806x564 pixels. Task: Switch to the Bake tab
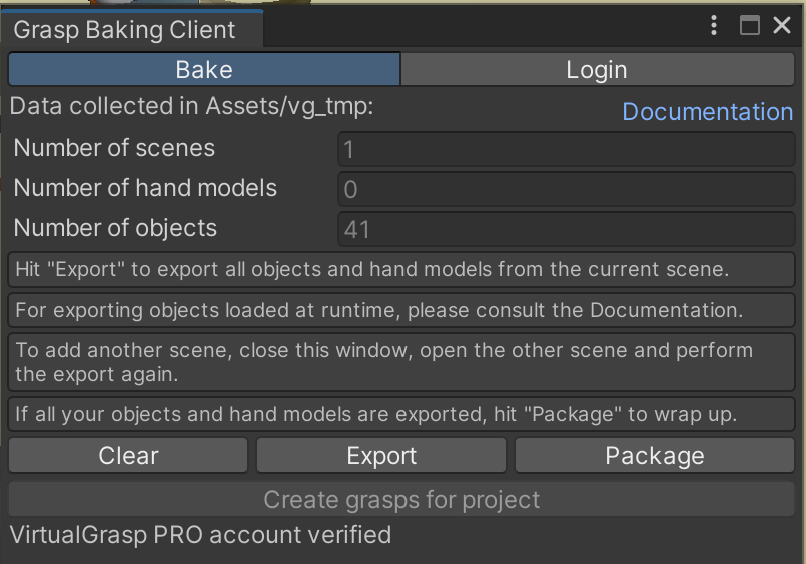click(x=204, y=69)
